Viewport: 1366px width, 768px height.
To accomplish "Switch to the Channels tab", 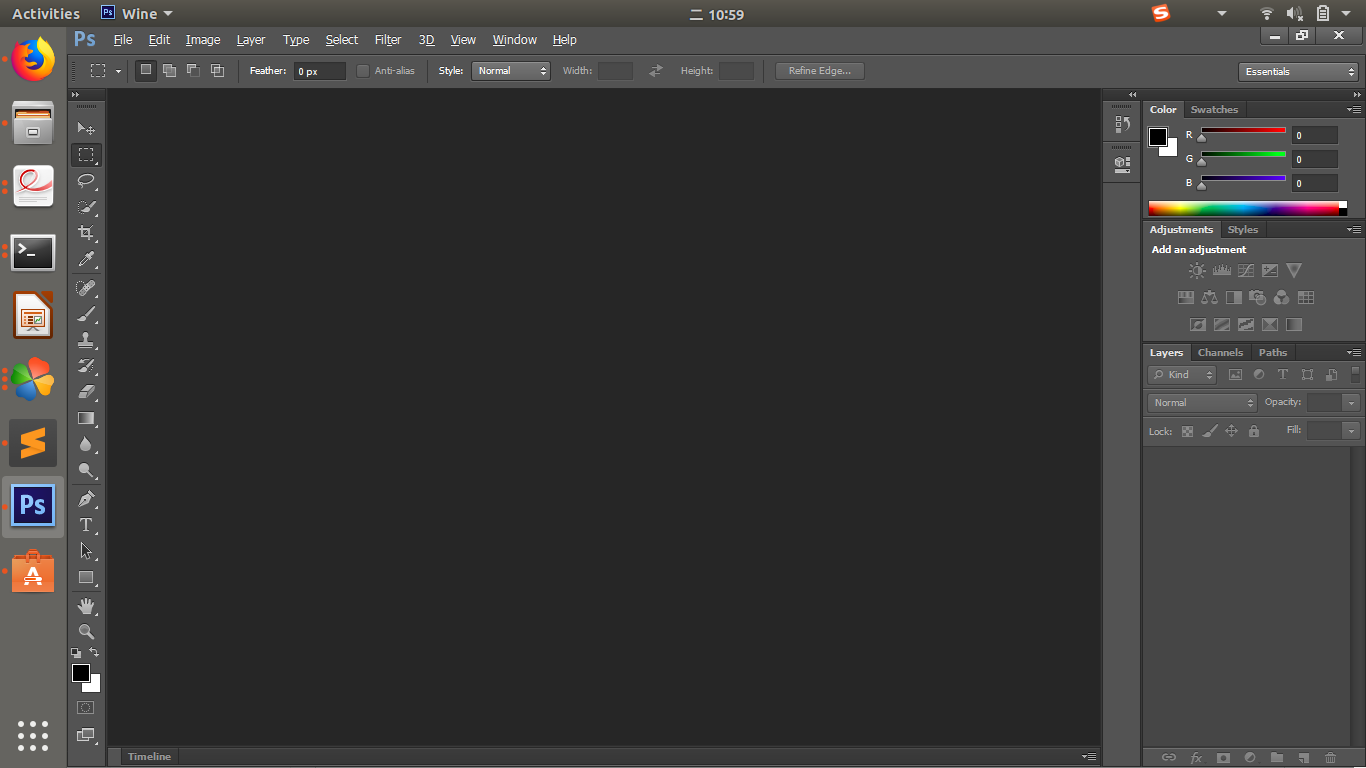I will 1220,352.
